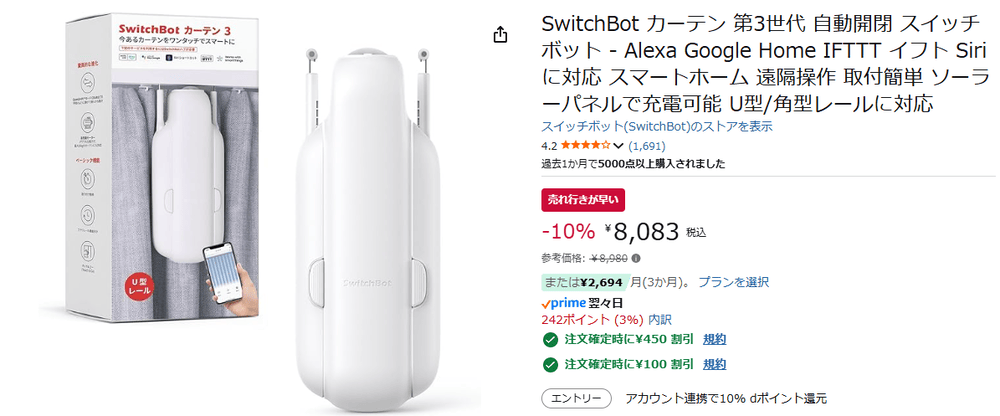Click the info icon beside reference price
Image resolution: width=1000 pixels, height=416 pixels.
636,257
